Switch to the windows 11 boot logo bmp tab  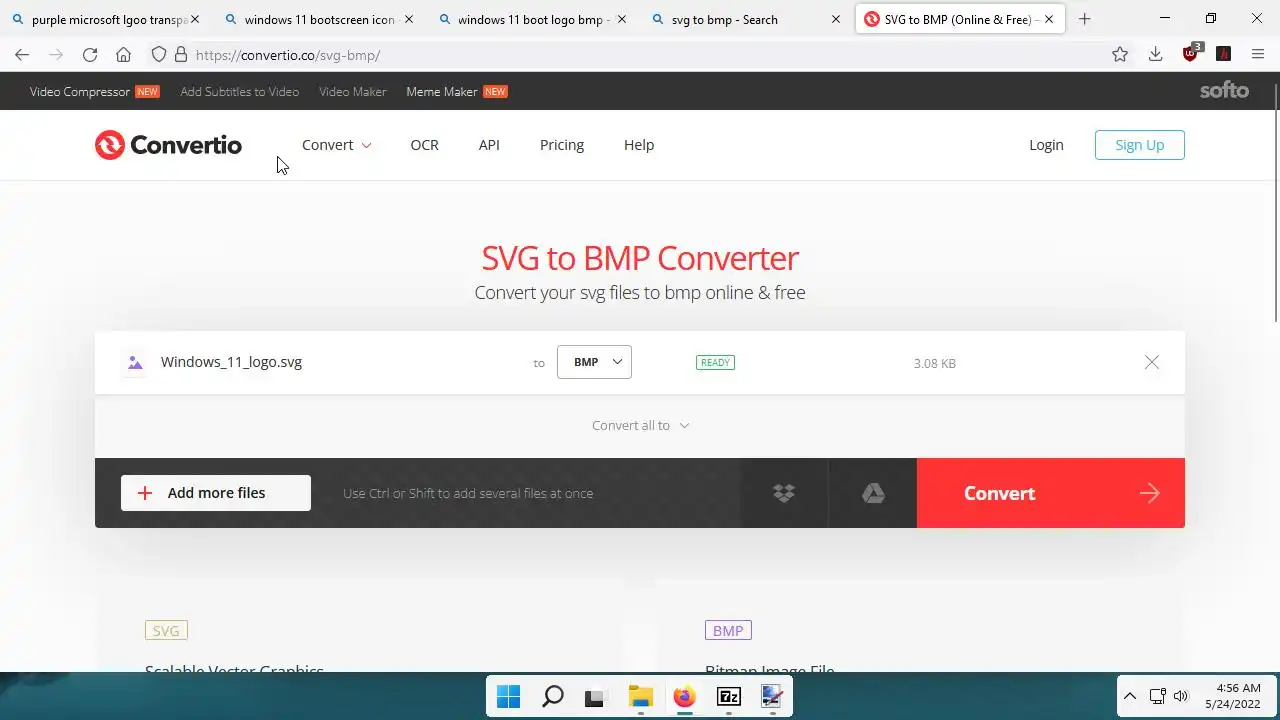point(533,19)
